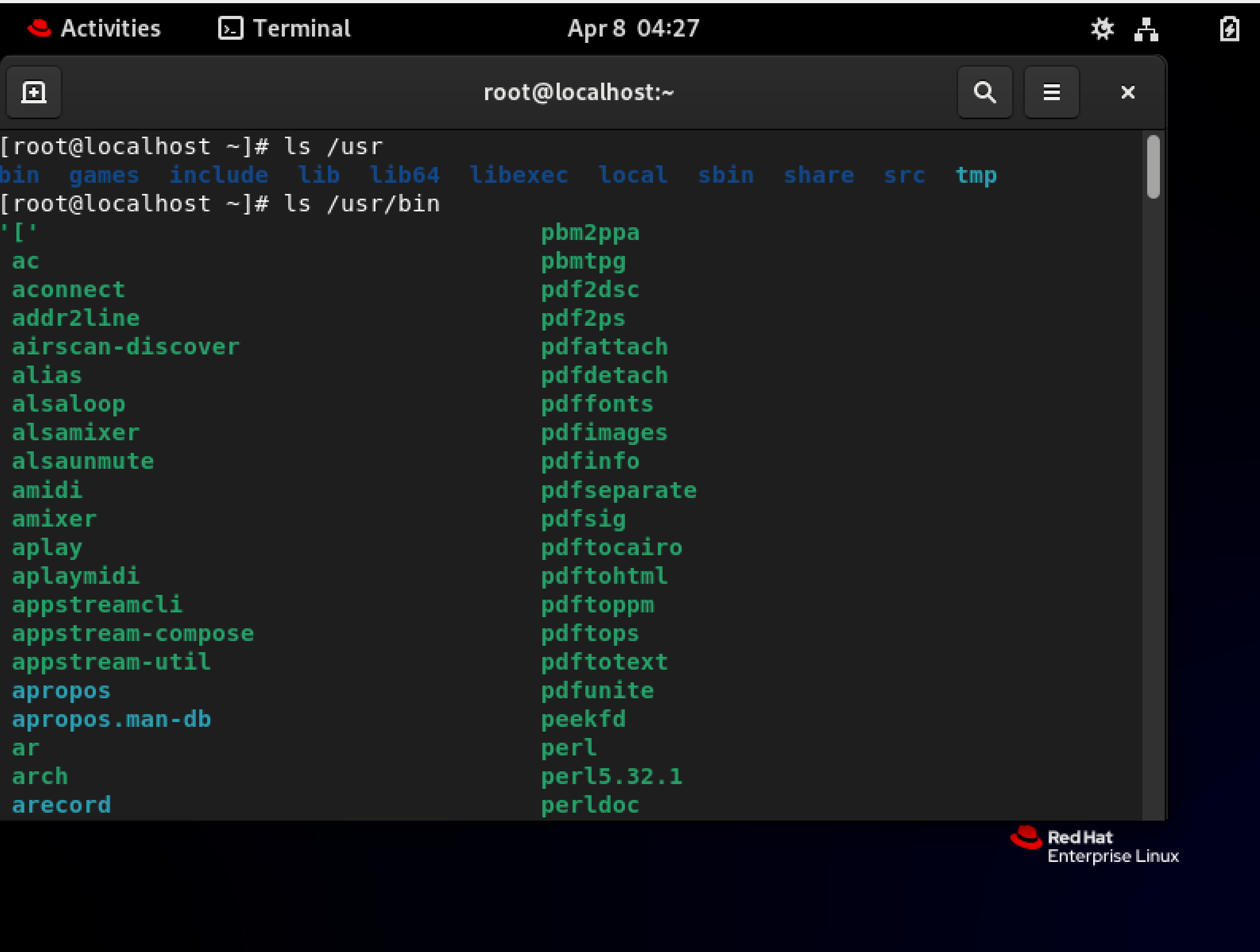Click the 'pdftocairo' file entry
This screenshot has width=1260, height=952.
612,547
